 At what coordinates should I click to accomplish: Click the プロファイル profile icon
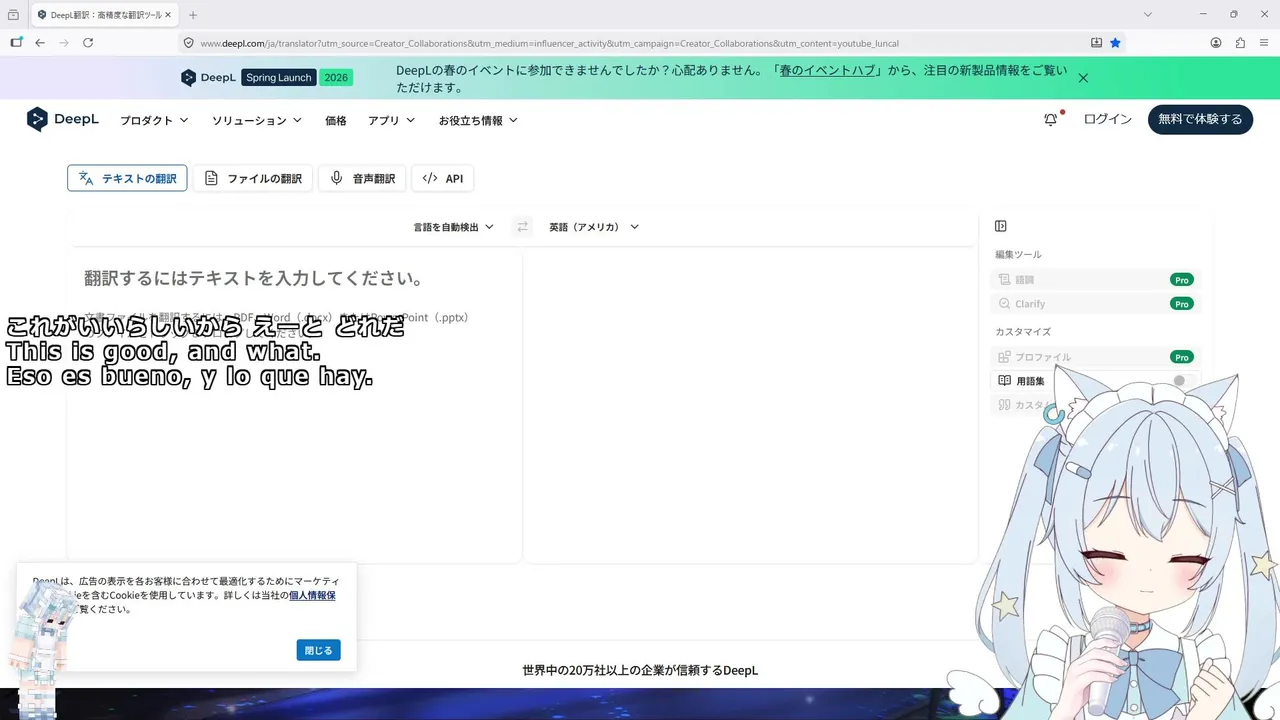tap(1005, 357)
